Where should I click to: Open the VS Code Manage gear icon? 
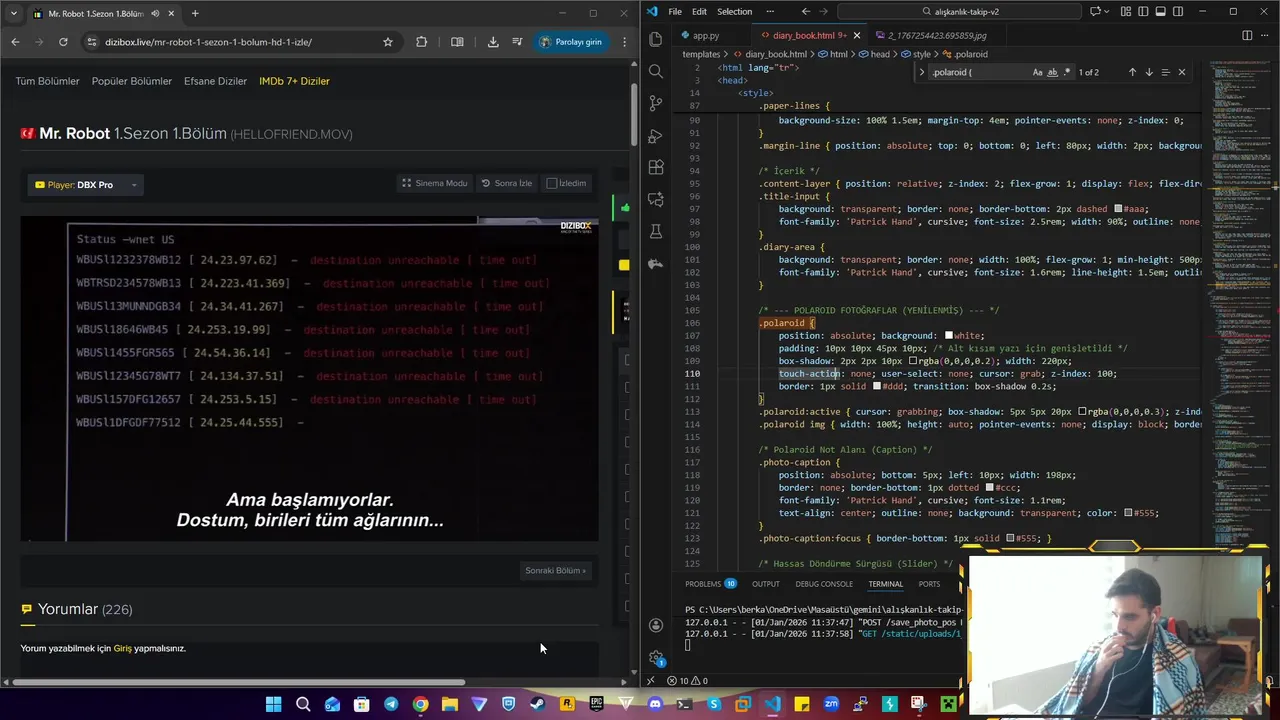(656, 657)
